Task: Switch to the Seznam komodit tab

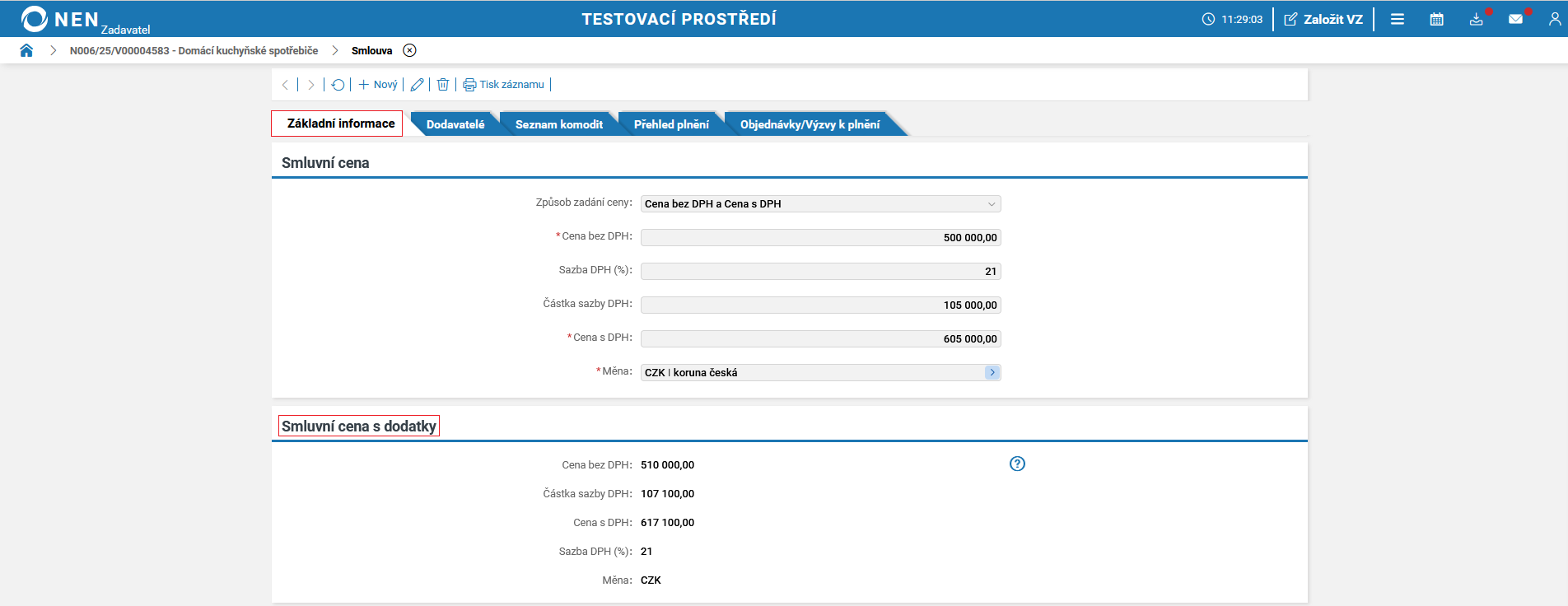Action: [559, 124]
